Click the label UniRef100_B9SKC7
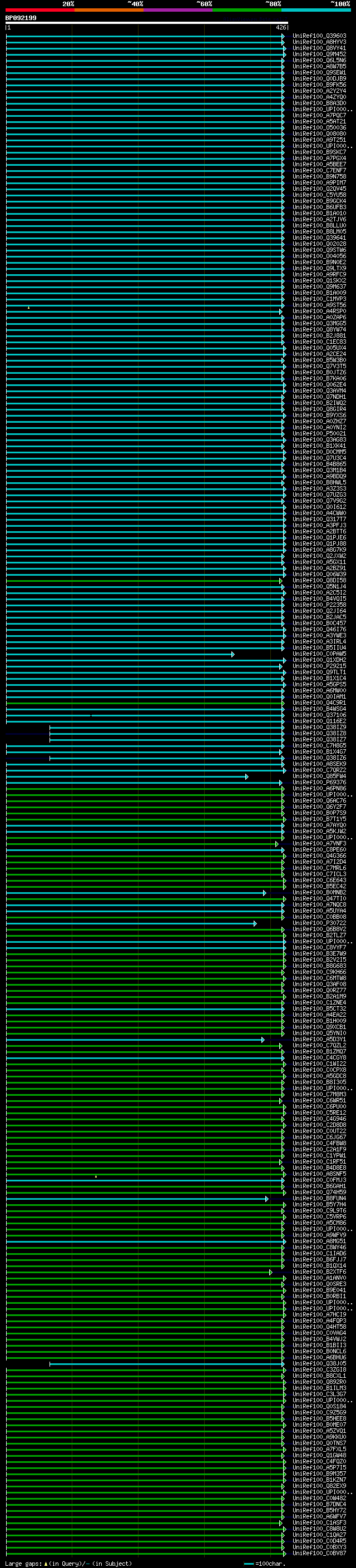356x1568 pixels. click(x=319, y=152)
